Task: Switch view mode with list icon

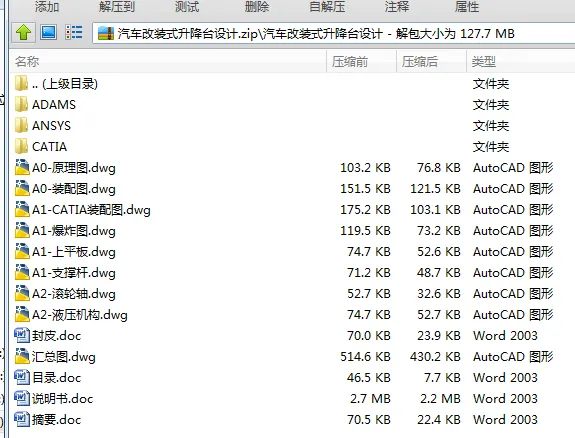Action: click(x=74, y=32)
